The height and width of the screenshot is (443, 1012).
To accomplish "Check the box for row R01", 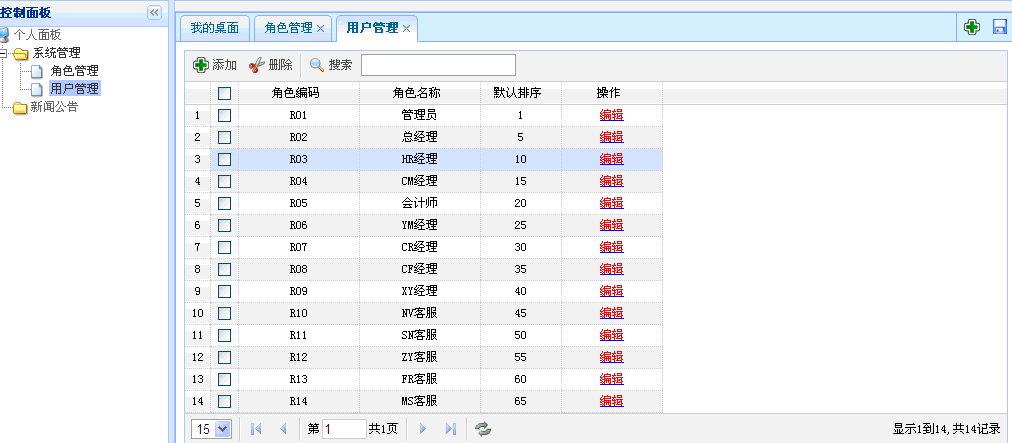I will 224,116.
